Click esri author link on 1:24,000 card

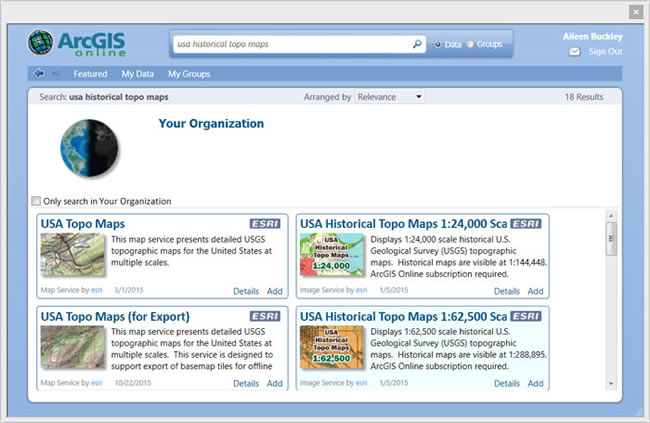pos(361,290)
